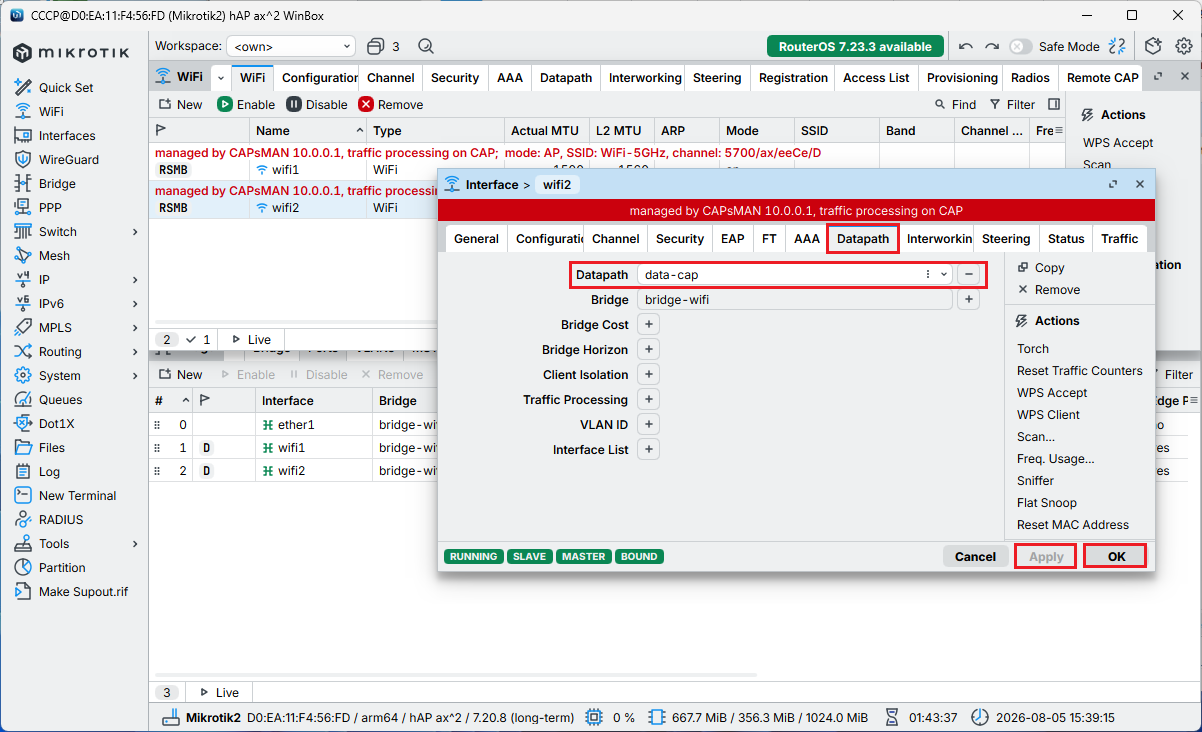Open the windows list icon showing 3
This screenshot has height=732, width=1202.
pyautogui.click(x=383, y=46)
